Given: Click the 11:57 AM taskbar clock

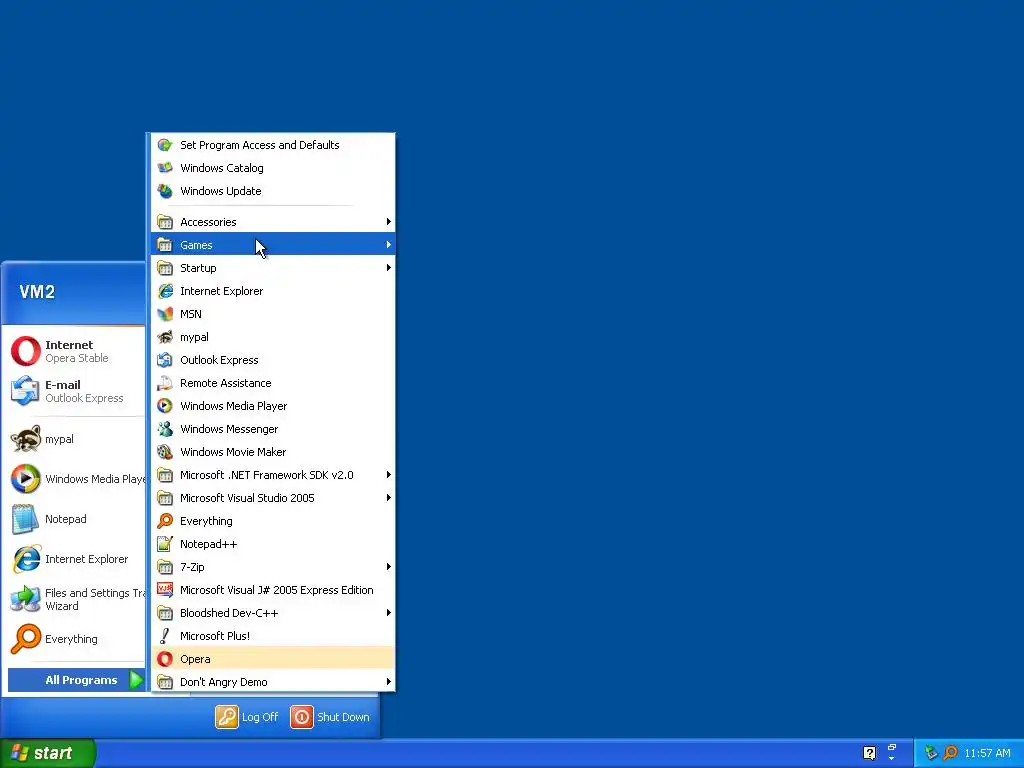Looking at the screenshot, I should coord(987,753).
